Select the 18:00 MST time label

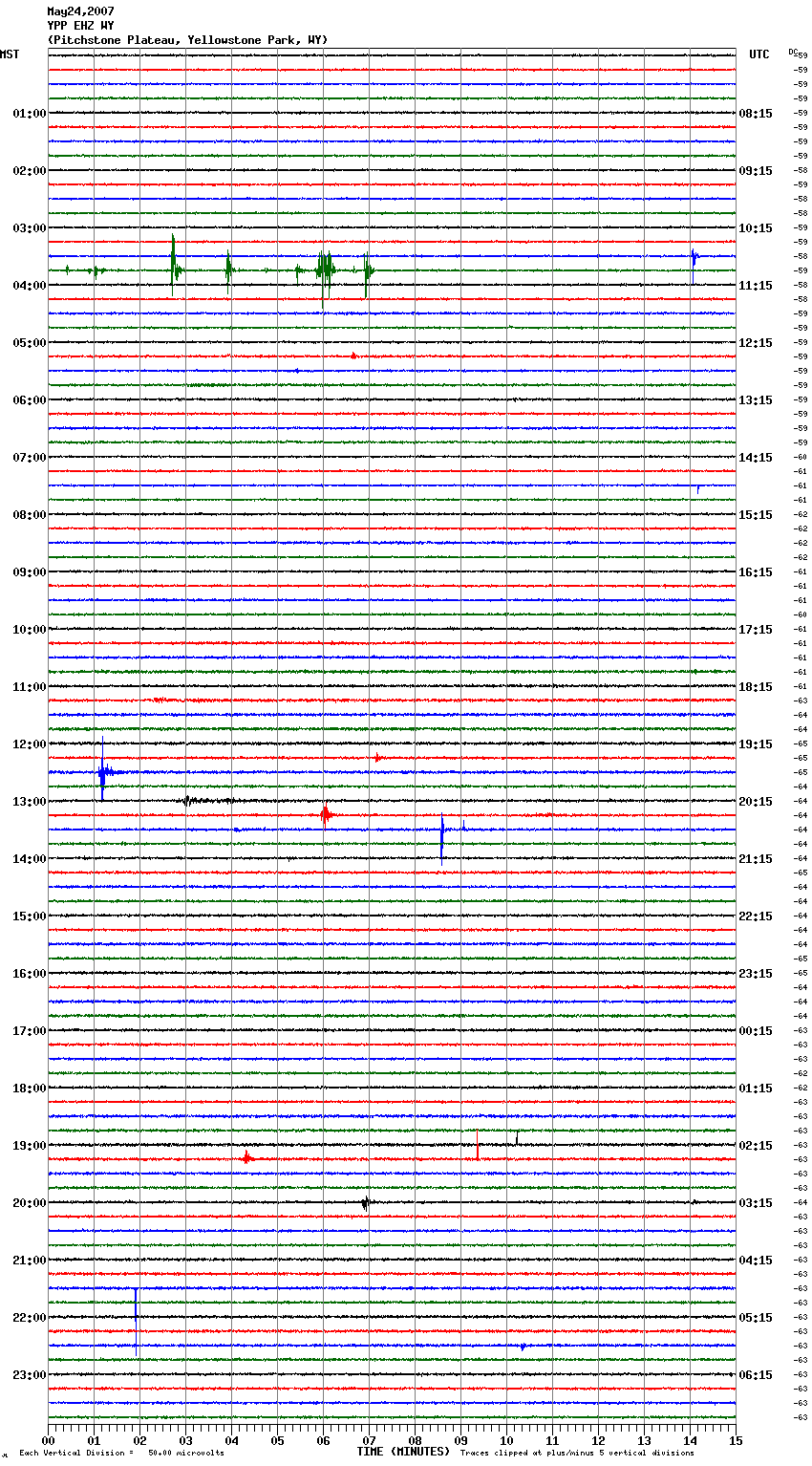(30, 1089)
